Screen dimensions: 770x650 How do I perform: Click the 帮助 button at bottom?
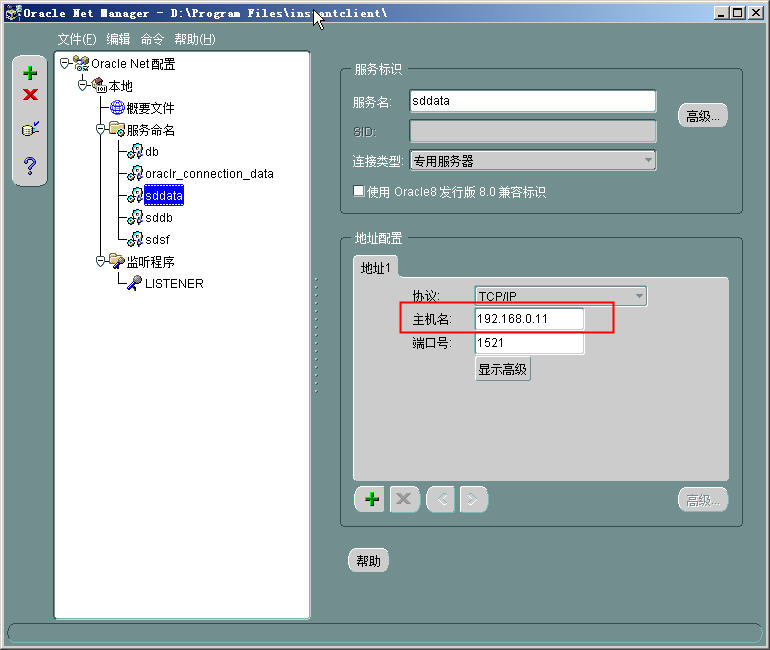[x=368, y=560]
